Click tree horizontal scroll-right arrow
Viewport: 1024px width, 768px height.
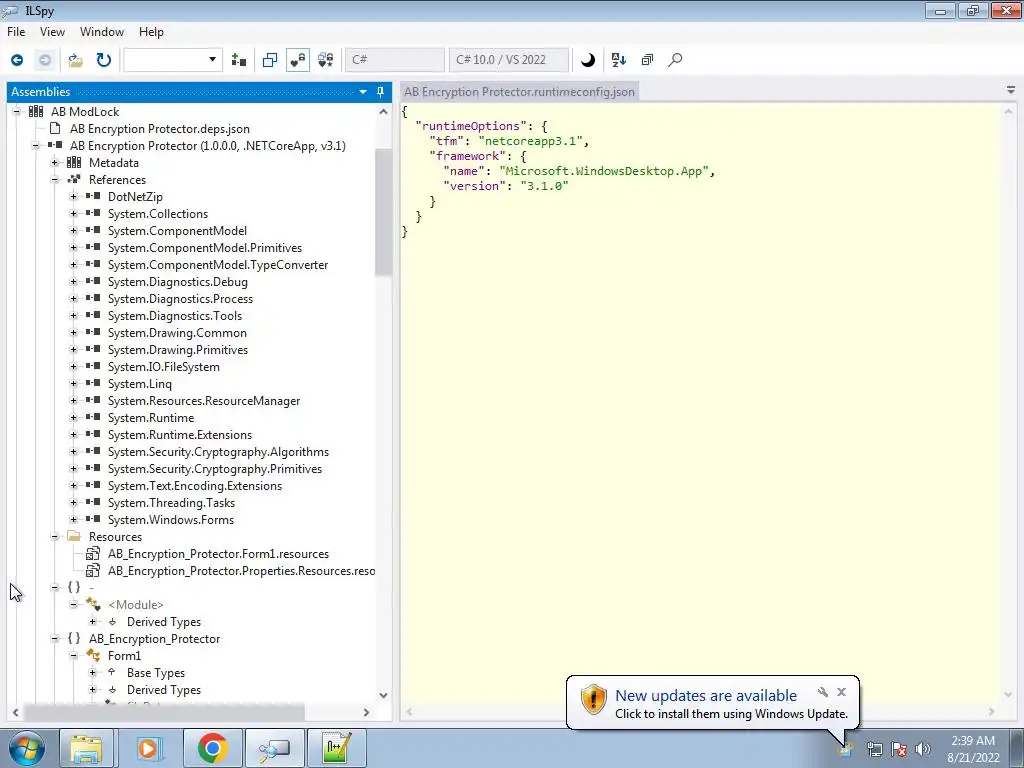click(x=366, y=712)
